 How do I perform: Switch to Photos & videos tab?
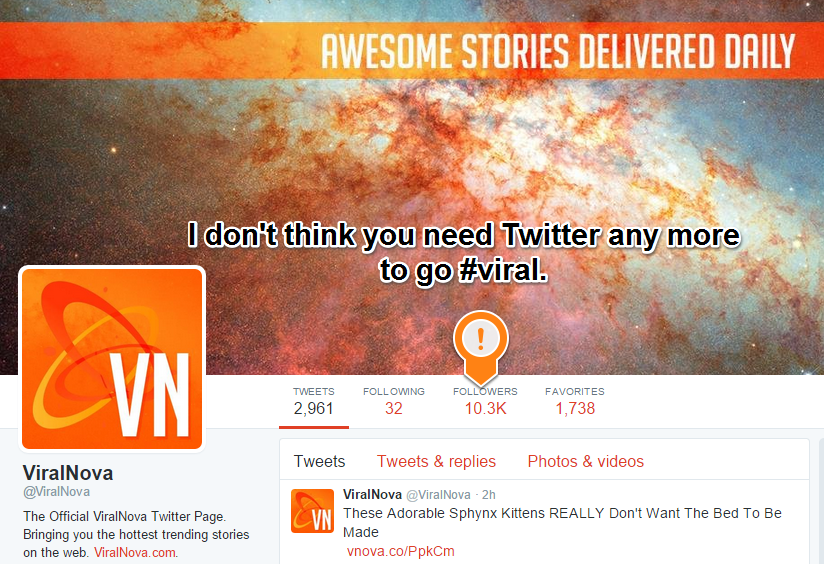(x=585, y=461)
